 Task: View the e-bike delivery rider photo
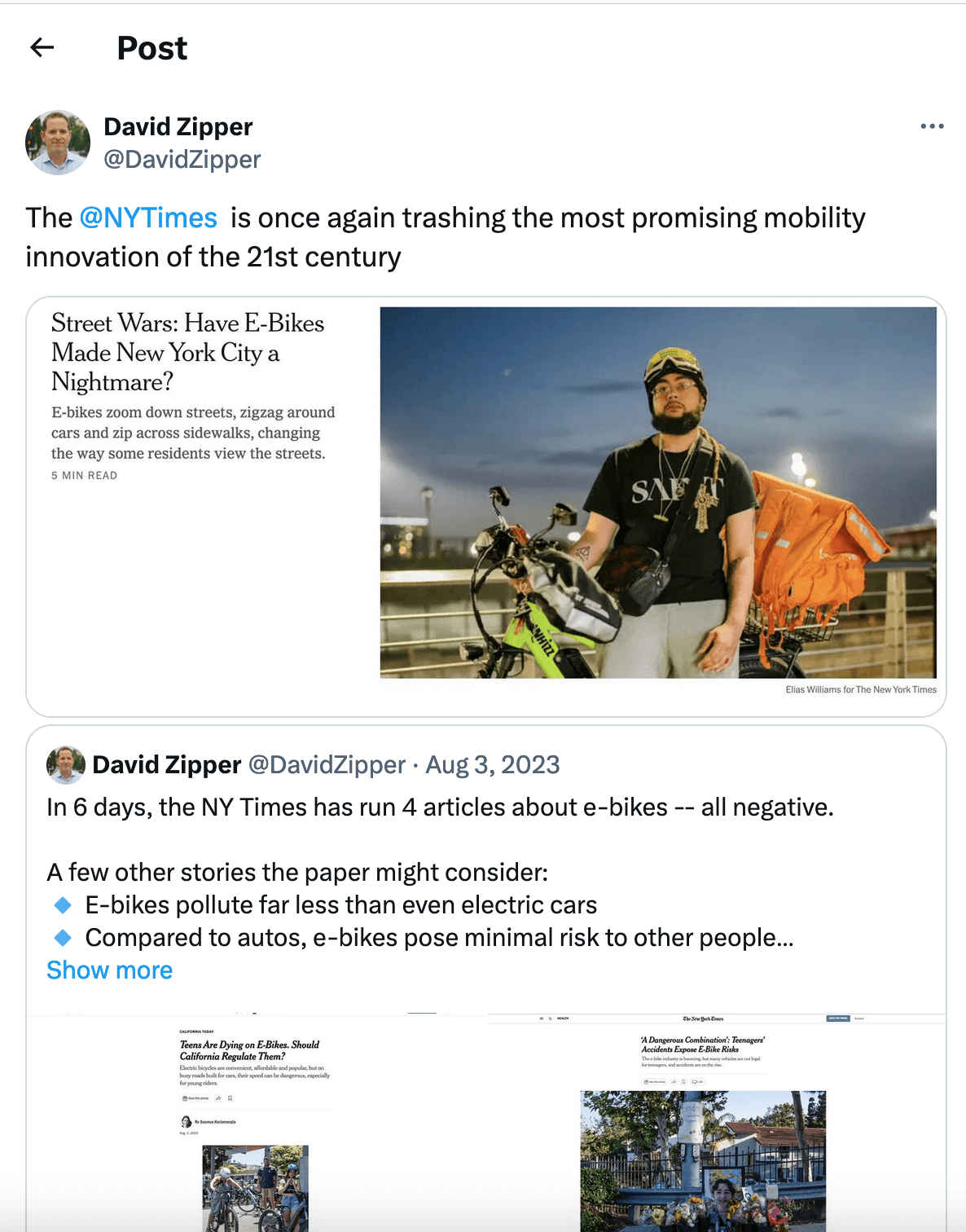pyautogui.click(x=658, y=492)
